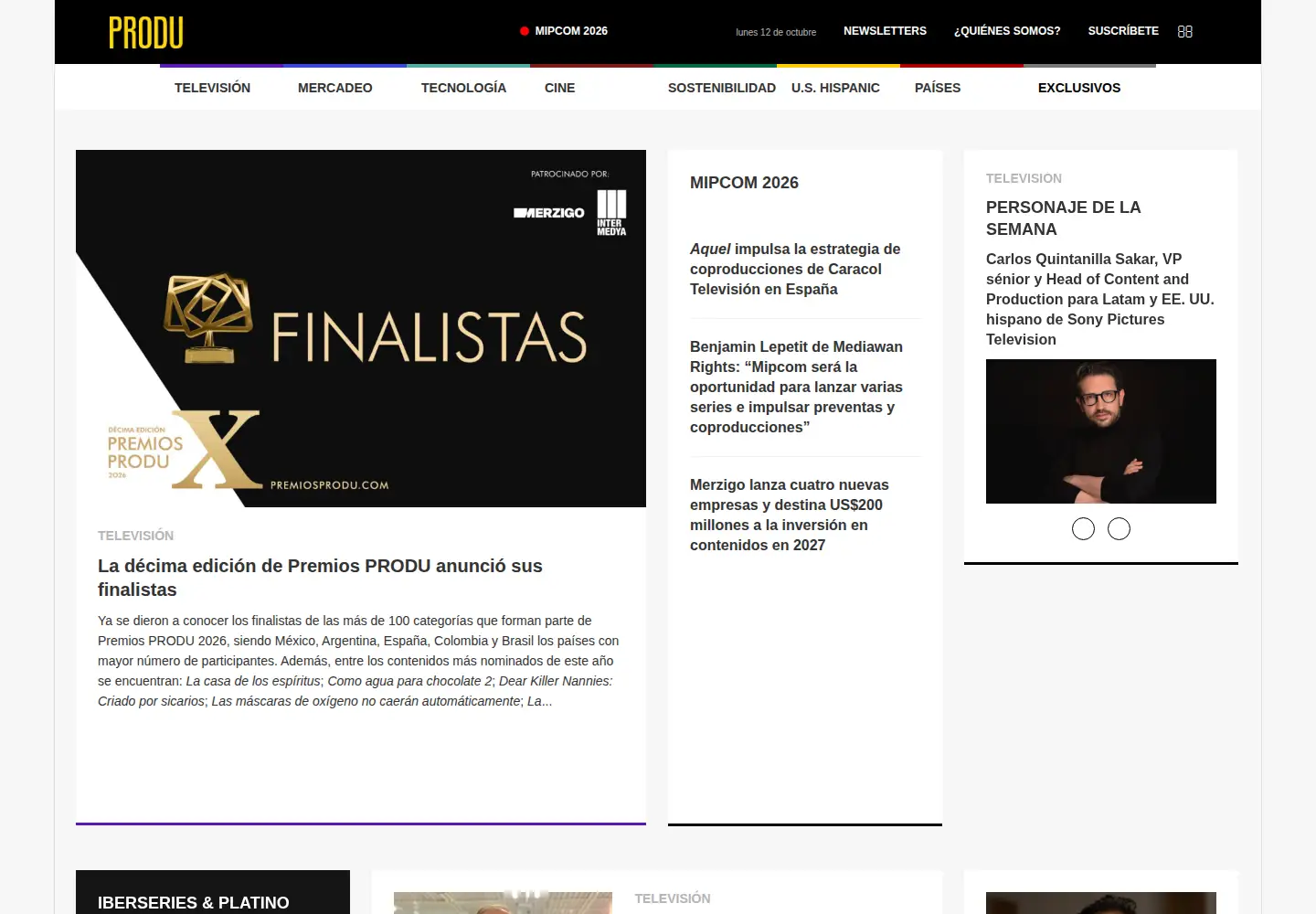Select the first carousel dot under the photo
Viewport: 1316px width, 914px height.
pyautogui.click(x=1083, y=529)
